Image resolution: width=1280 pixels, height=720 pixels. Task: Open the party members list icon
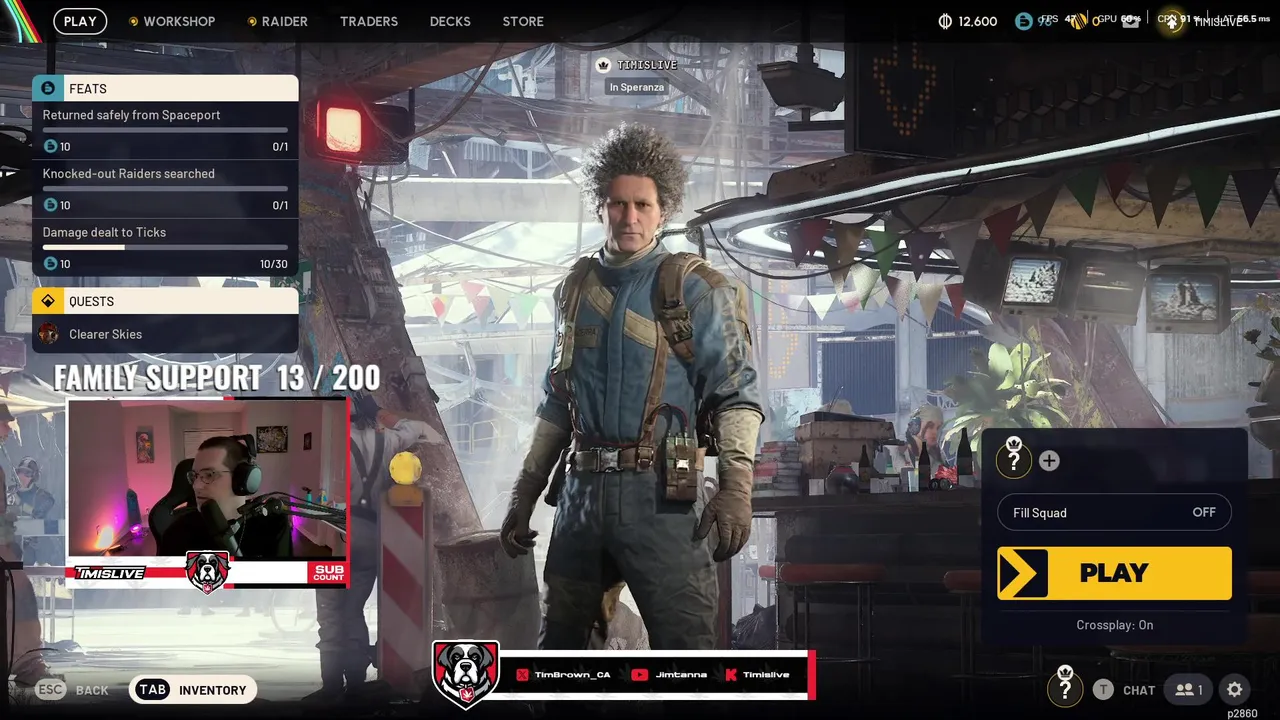[1189, 689]
